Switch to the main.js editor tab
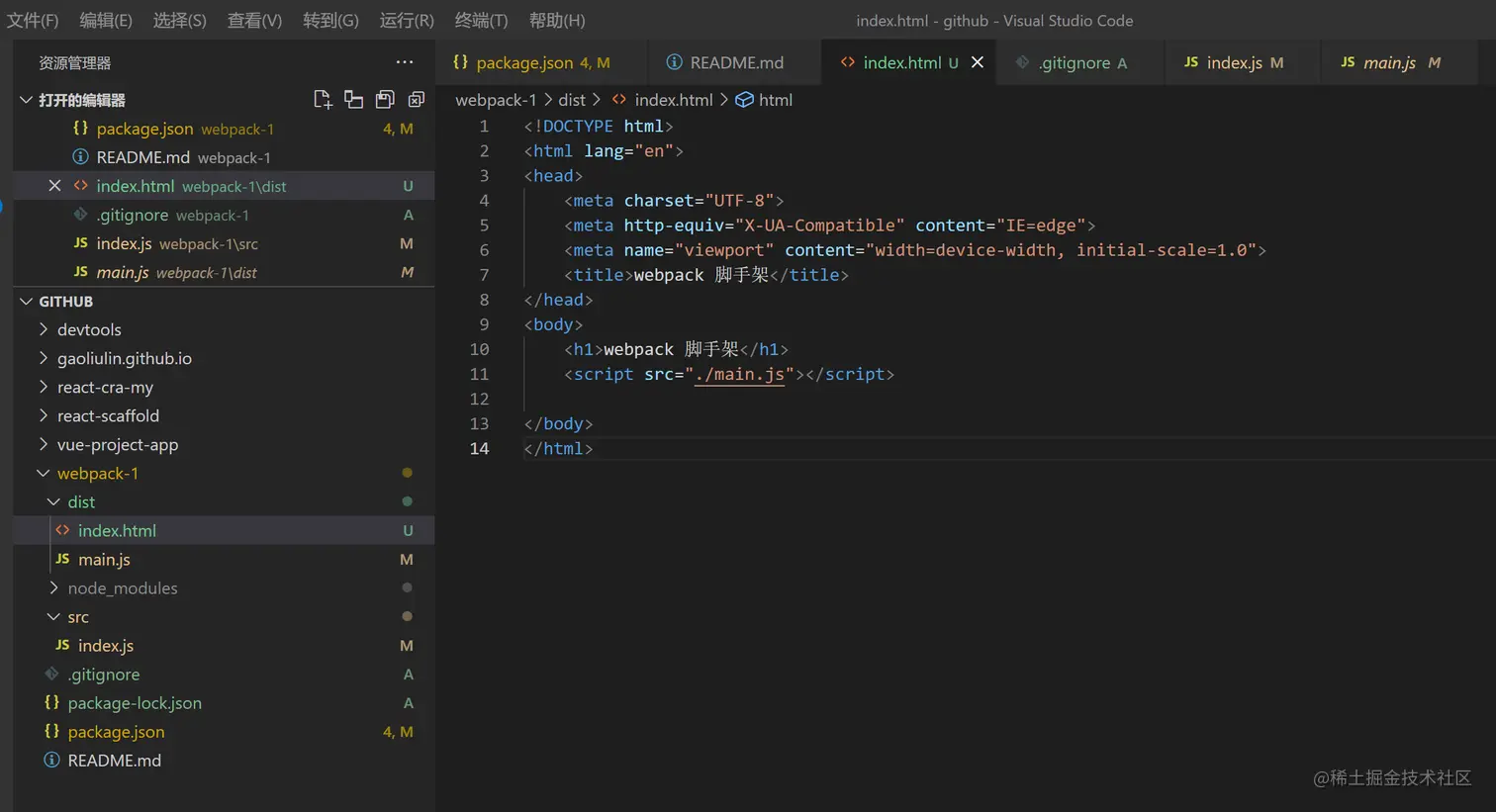This screenshot has height=812, width=1496. (x=1389, y=62)
